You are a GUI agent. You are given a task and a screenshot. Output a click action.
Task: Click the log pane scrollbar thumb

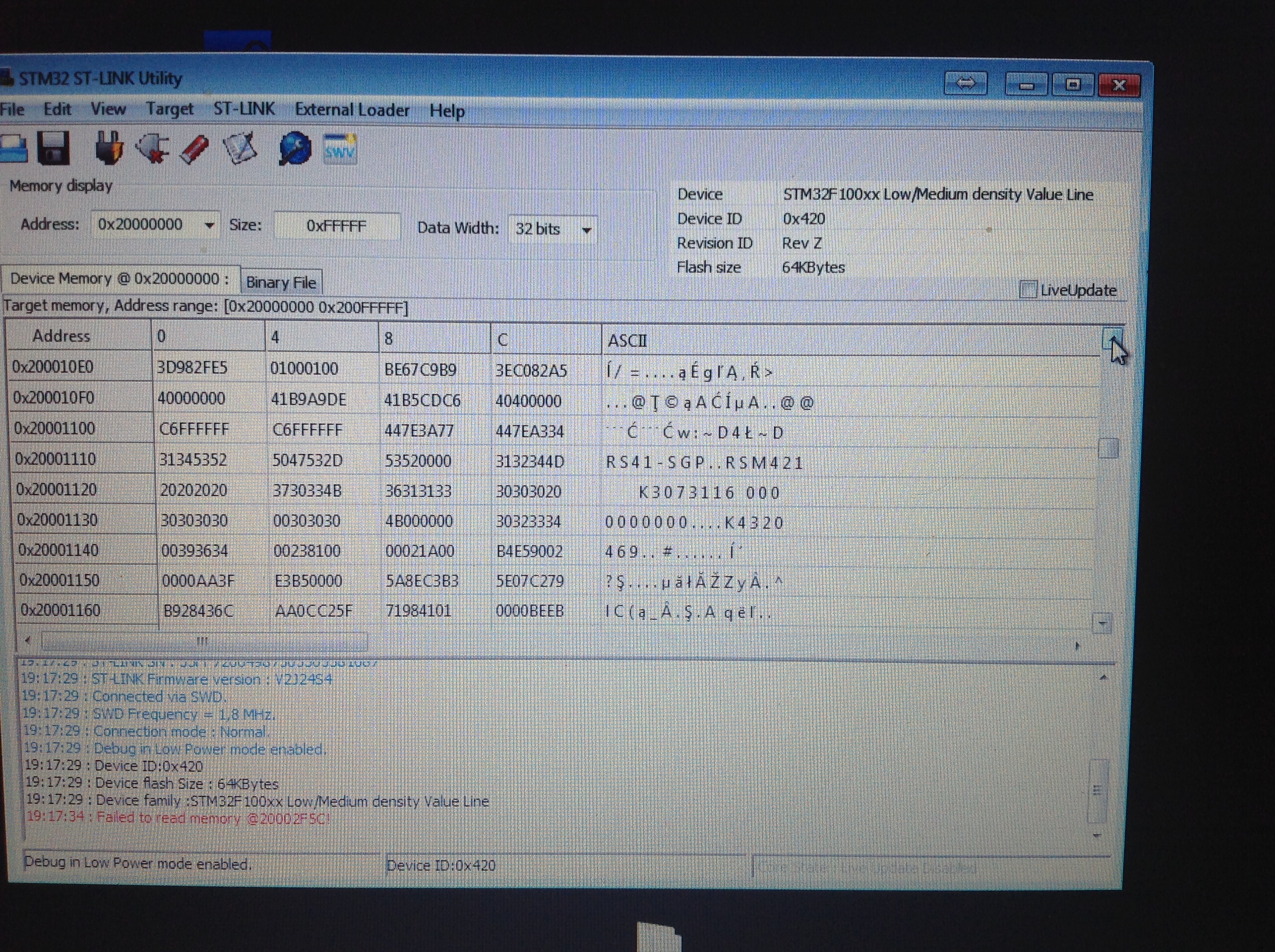[1097, 790]
